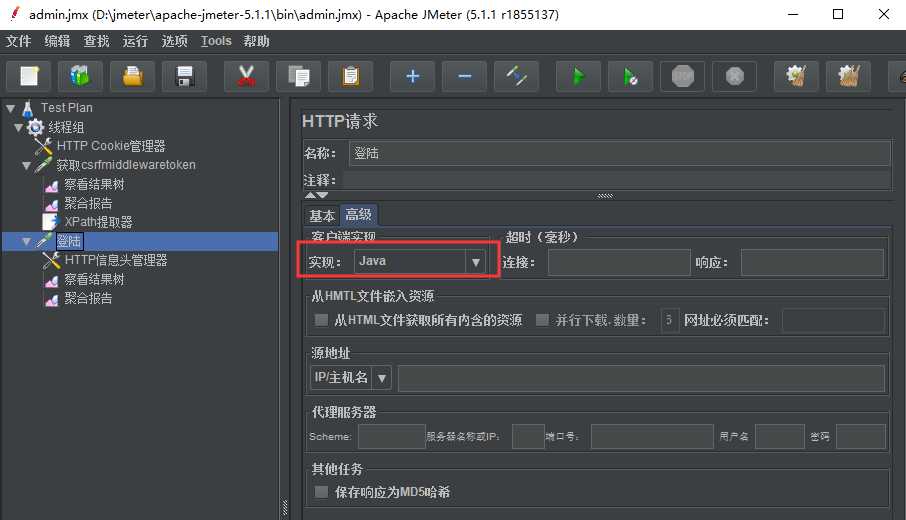
Task: Click the Stop test icon
Action: pyautogui.click(x=682, y=76)
